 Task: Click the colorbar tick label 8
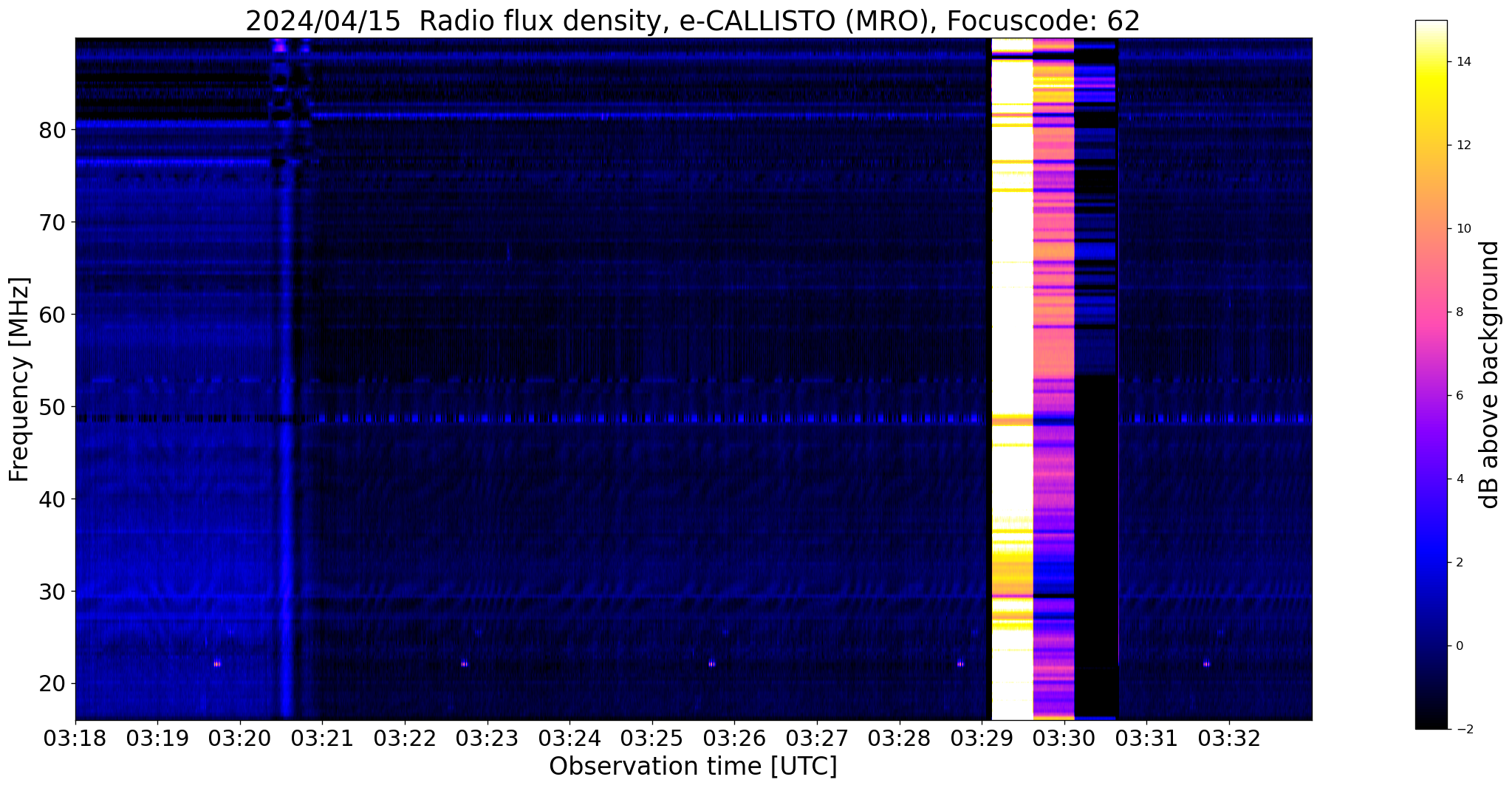pyautogui.click(x=1459, y=312)
